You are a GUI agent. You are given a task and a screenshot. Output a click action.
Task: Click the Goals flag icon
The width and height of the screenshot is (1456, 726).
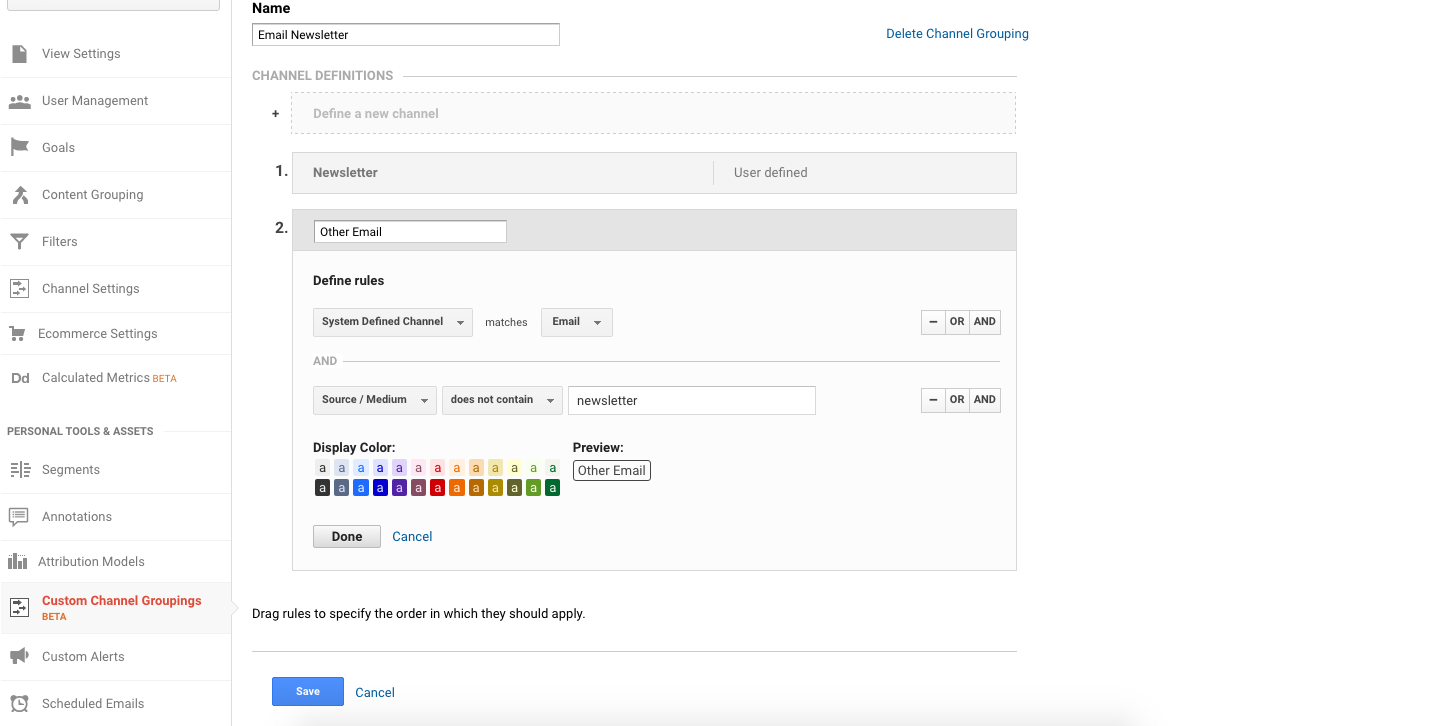pos(18,147)
